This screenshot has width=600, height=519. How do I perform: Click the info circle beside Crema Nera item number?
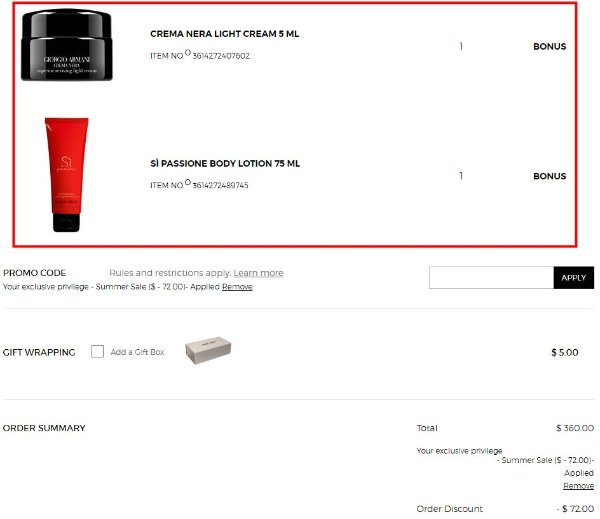[188, 52]
